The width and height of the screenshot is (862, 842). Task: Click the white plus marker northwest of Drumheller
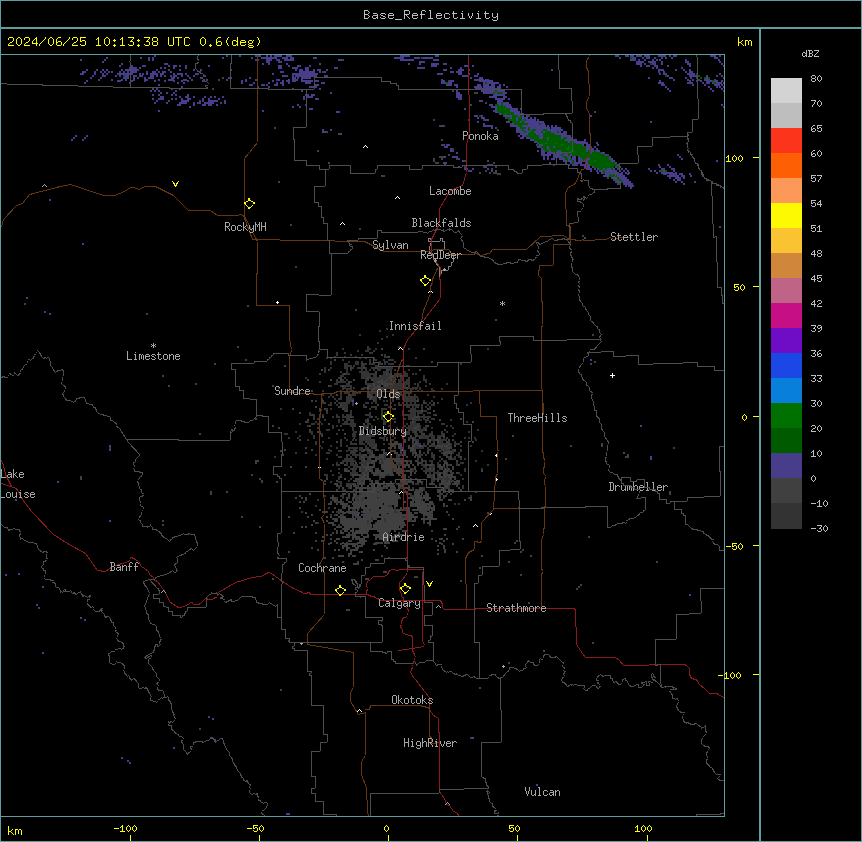(612, 375)
